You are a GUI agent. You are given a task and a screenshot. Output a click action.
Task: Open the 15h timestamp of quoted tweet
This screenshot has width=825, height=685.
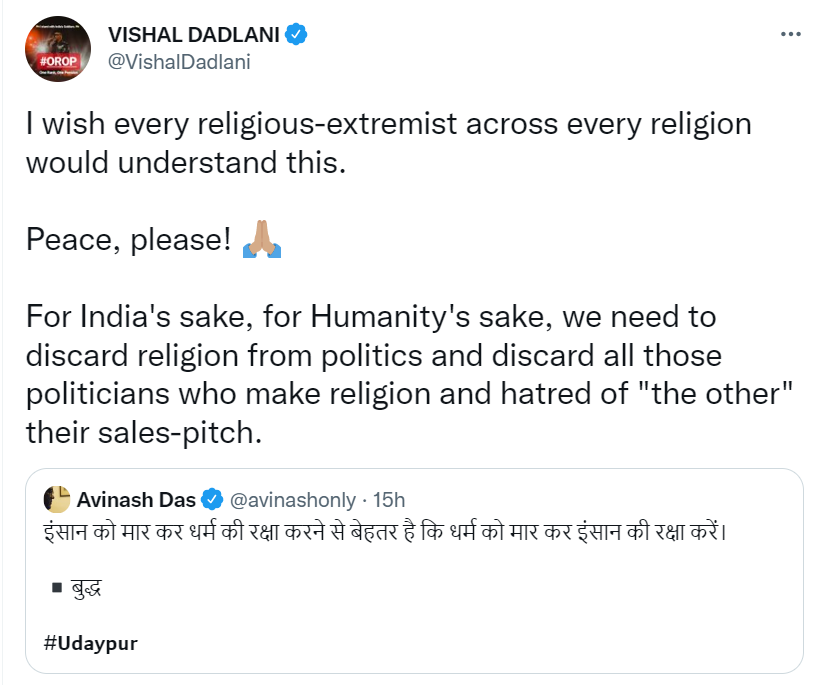(x=388, y=499)
